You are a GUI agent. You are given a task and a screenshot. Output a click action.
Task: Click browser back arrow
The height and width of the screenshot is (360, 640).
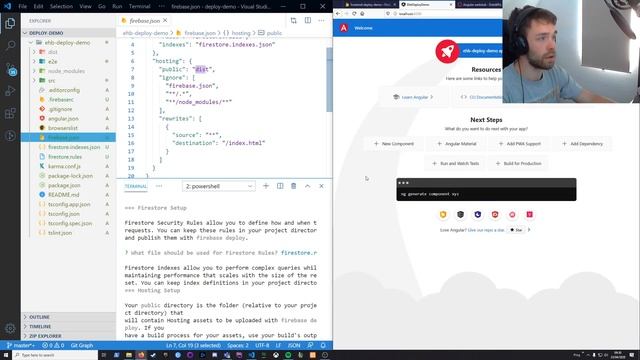[338, 13]
